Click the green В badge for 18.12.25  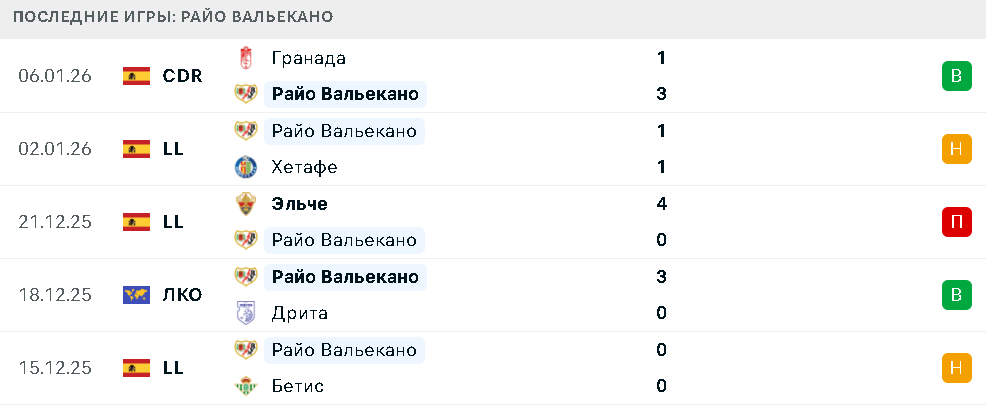pos(956,295)
